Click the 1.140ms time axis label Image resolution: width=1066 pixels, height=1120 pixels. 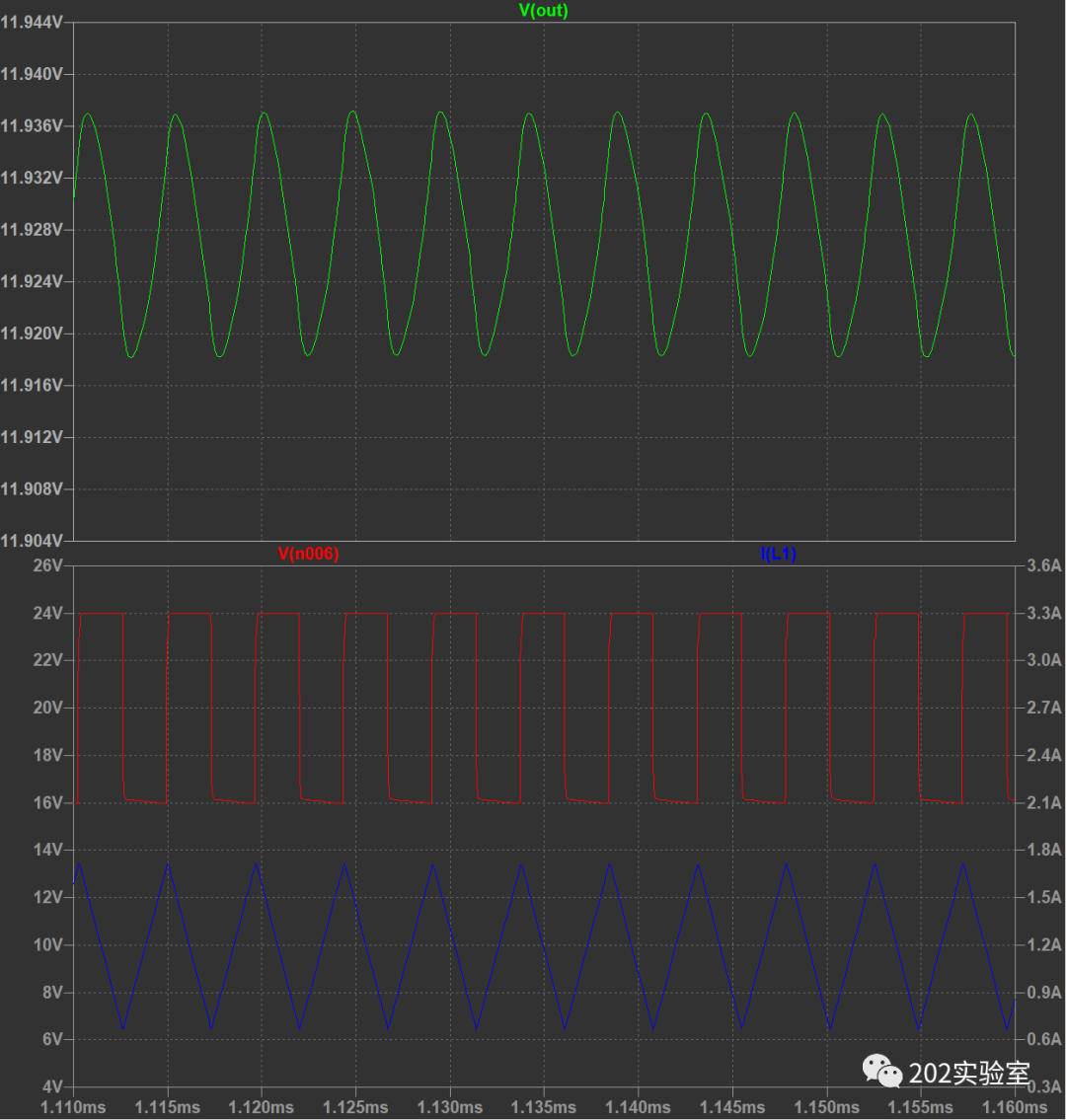pyautogui.click(x=638, y=1108)
